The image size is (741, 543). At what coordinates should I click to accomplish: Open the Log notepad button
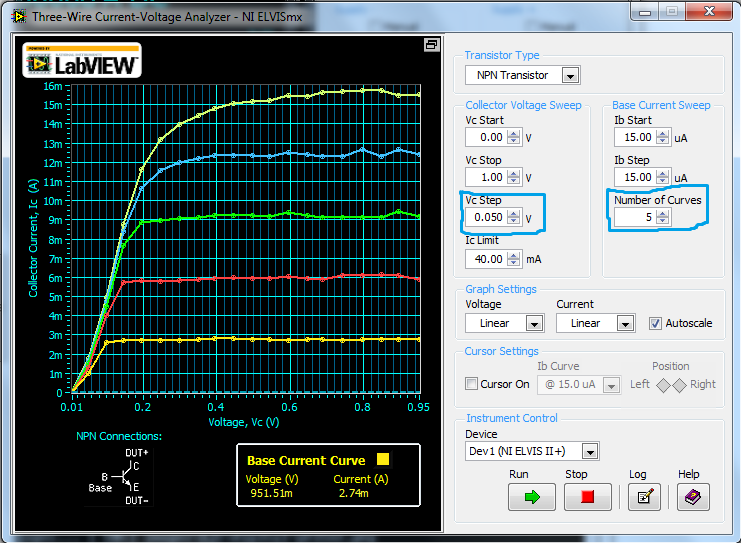click(x=644, y=497)
